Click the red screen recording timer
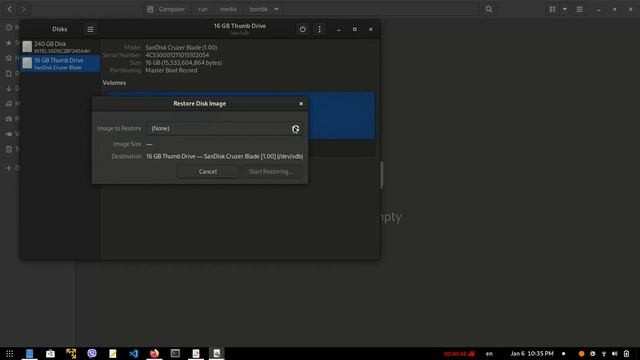Viewport: 640px width, 360px height. pyautogui.click(x=459, y=353)
